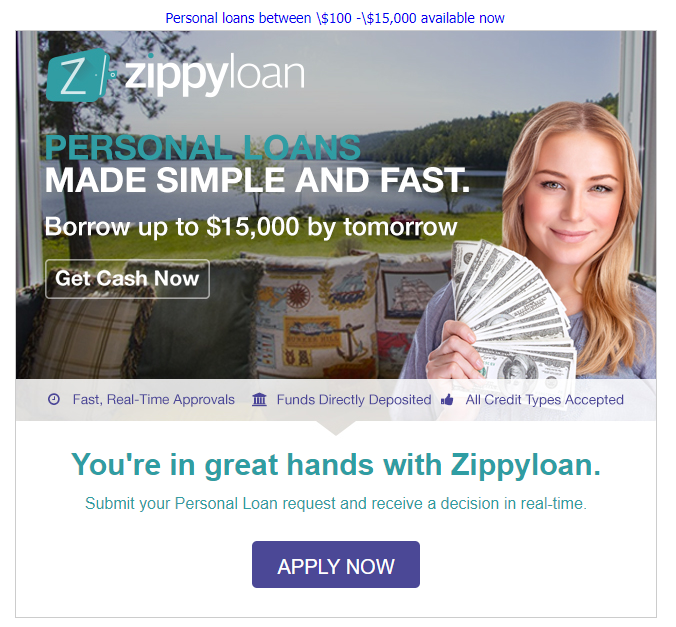Viewport: 676px width, 627px height.
Task: Click the thumbs-up icon
Action: click(447, 400)
